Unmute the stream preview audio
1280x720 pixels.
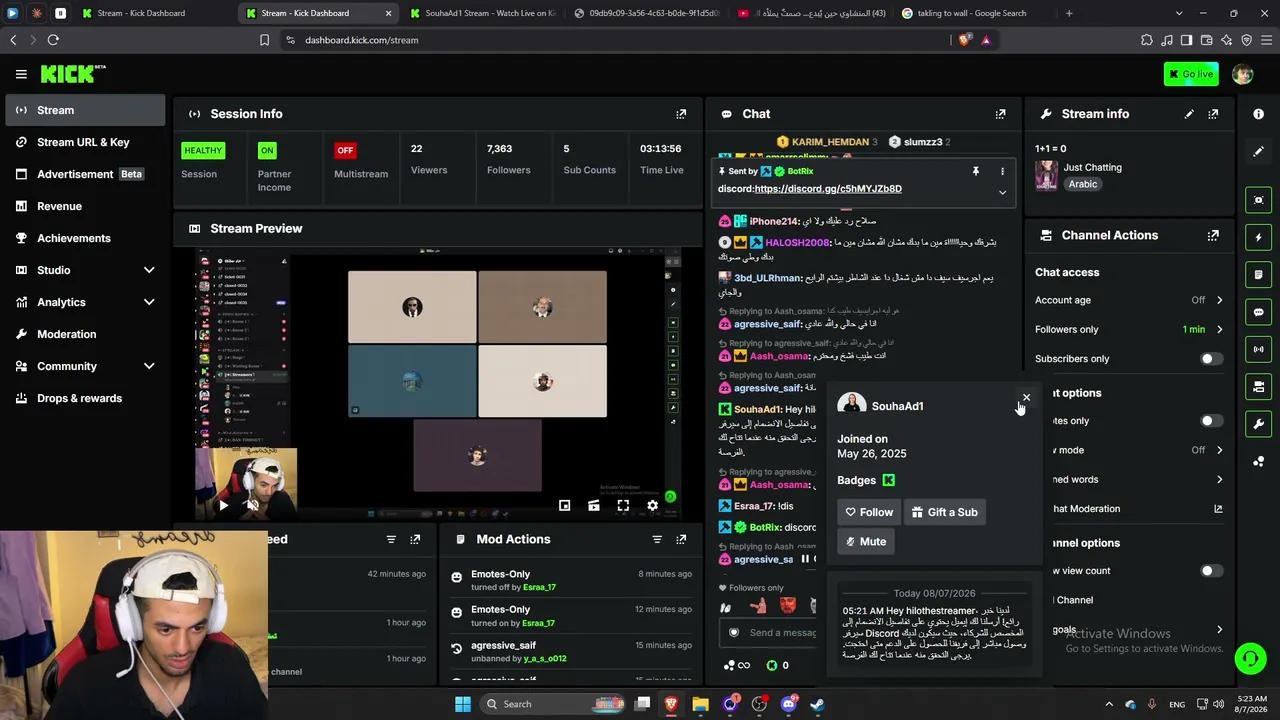(253, 506)
